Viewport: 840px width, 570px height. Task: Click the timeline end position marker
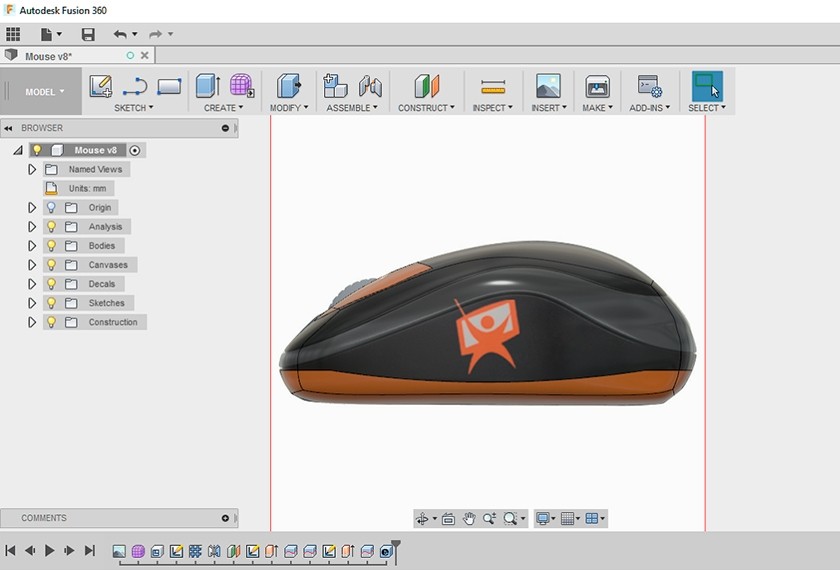pyautogui.click(x=395, y=546)
